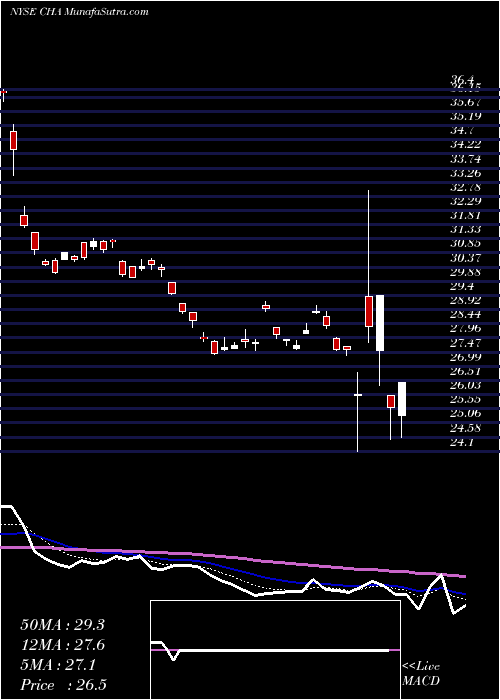This screenshot has width=500, height=700.
Task: Pick the 32.78 price level label
Action: 466,188
